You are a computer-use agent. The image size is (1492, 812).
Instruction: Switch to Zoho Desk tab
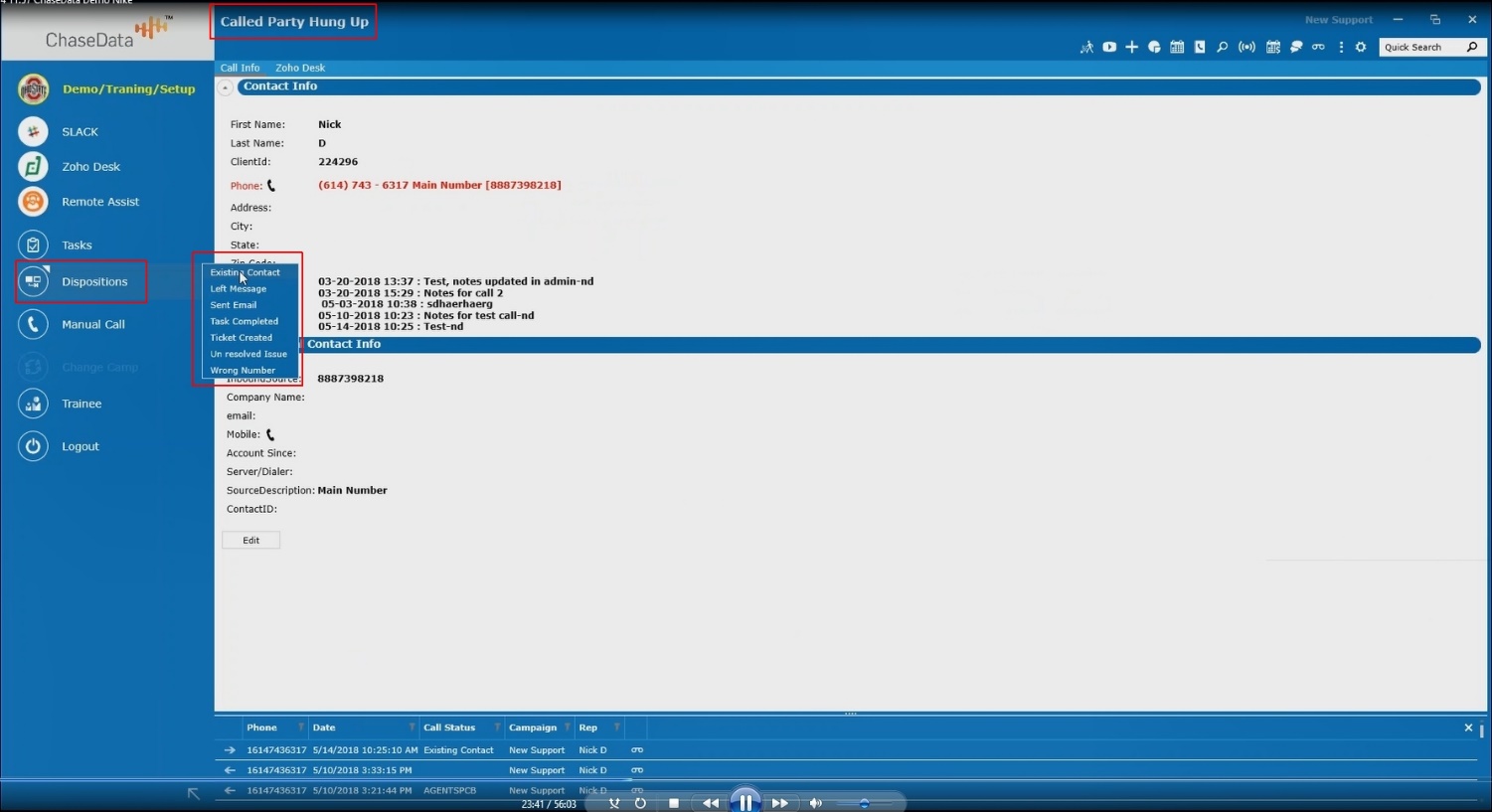pos(300,68)
